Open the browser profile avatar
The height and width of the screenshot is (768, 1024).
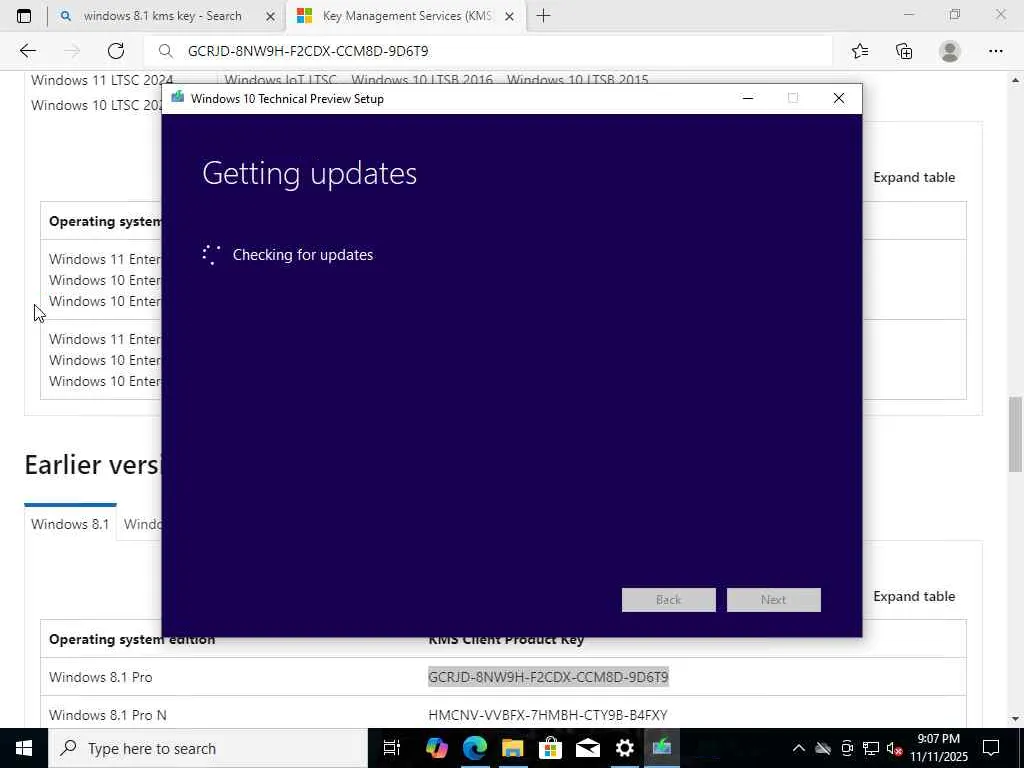pyautogui.click(x=950, y=51)
